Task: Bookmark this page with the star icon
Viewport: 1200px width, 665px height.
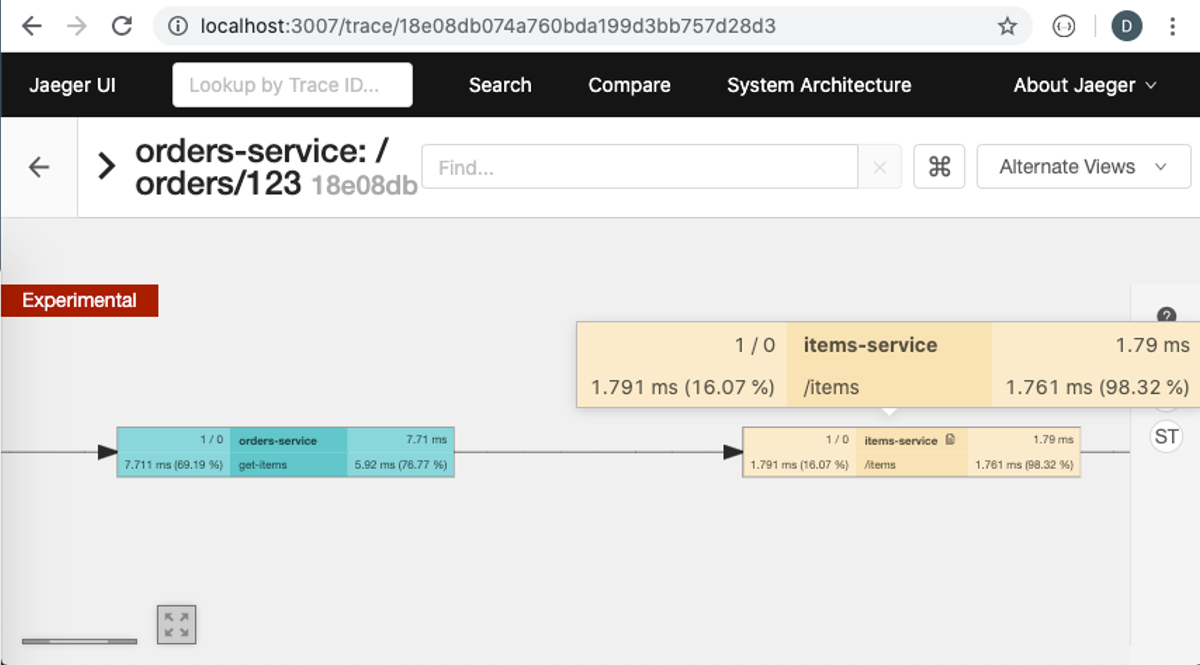Action: [1007, 26]
